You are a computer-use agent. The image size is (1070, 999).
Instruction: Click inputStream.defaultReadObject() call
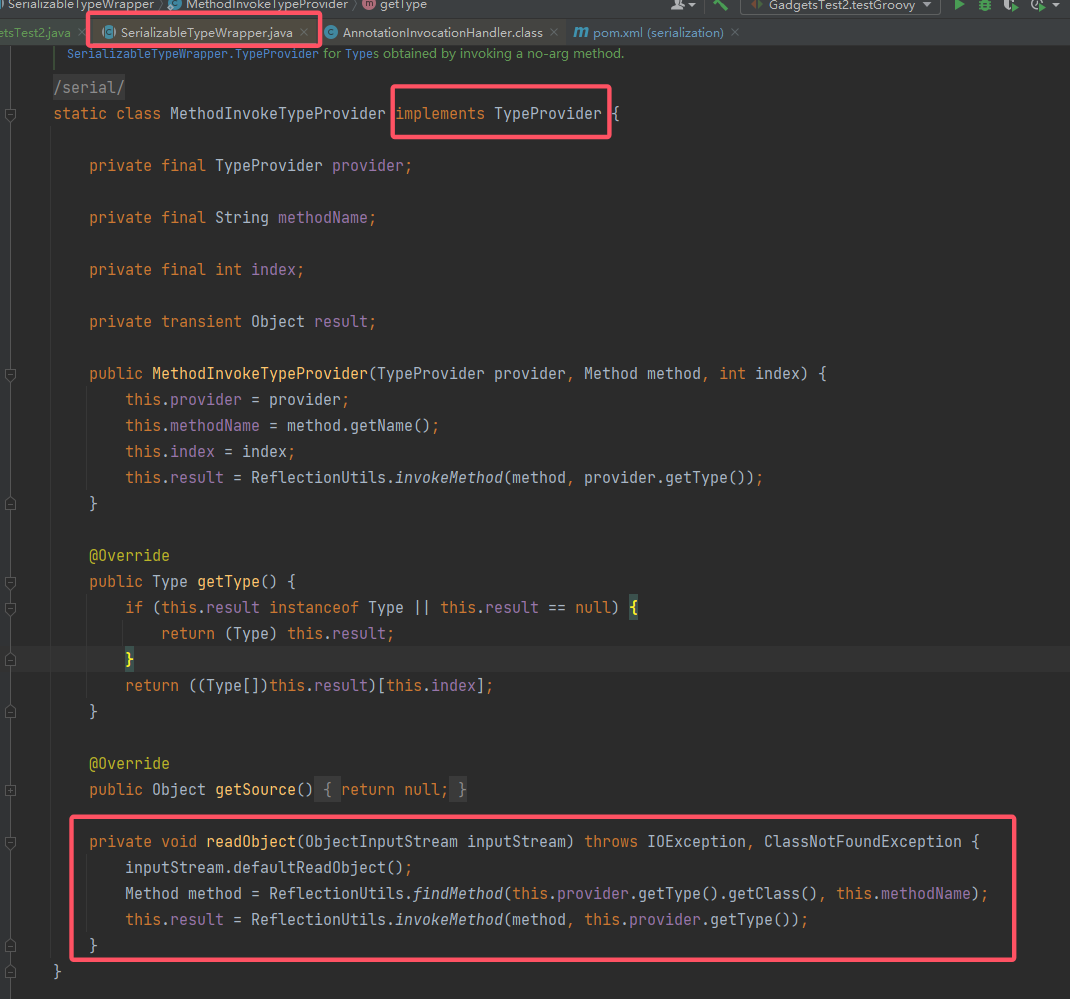point(264,868)
